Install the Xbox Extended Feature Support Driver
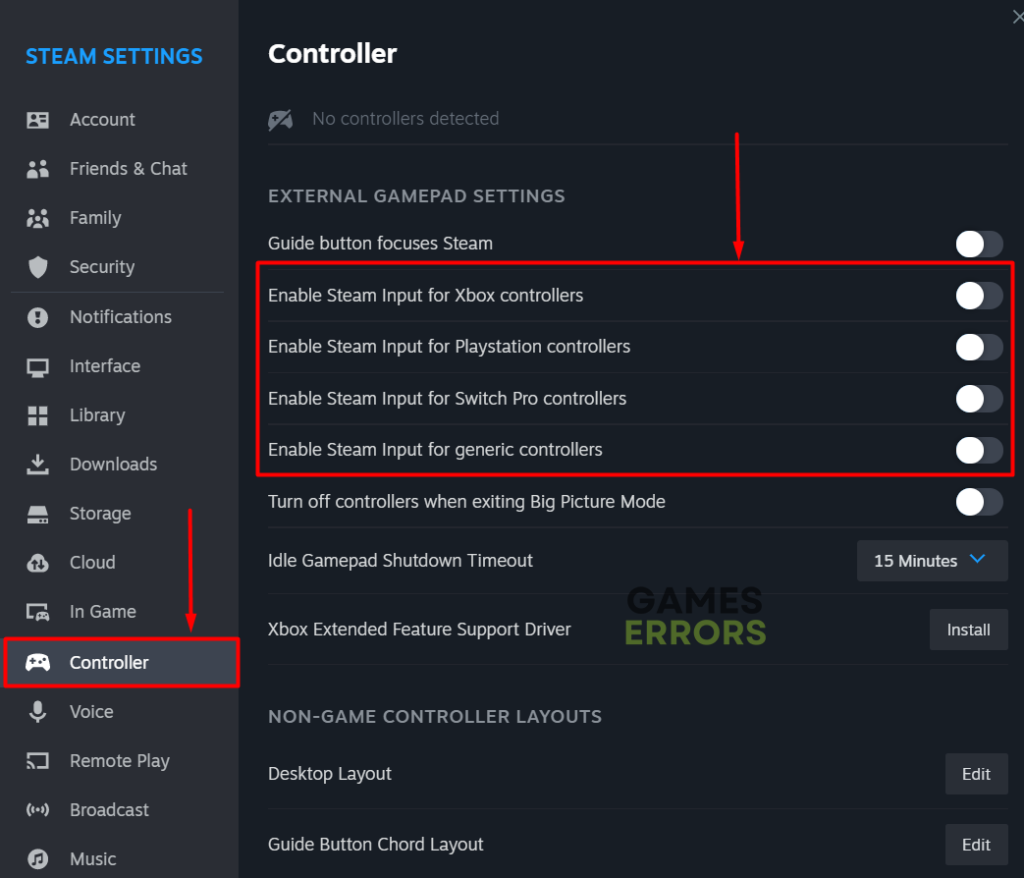Screen dimensions: 1024x878 tap(968, 629)
